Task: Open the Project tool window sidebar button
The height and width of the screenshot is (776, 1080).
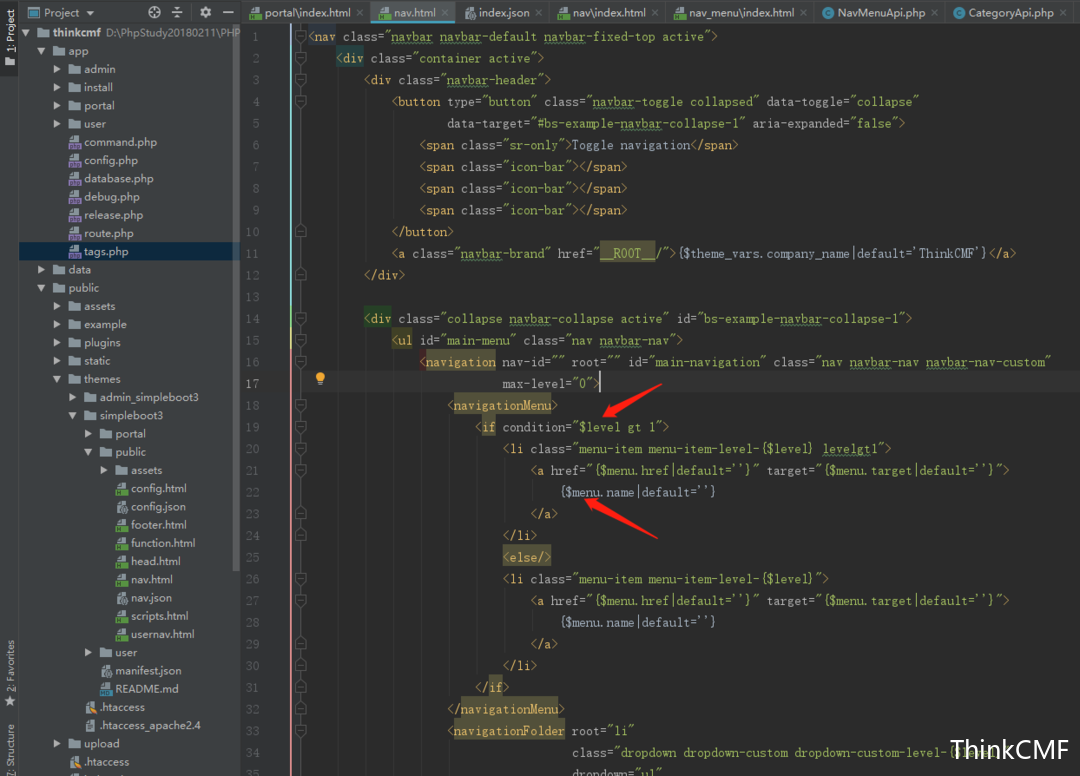Action: [10, 38]
